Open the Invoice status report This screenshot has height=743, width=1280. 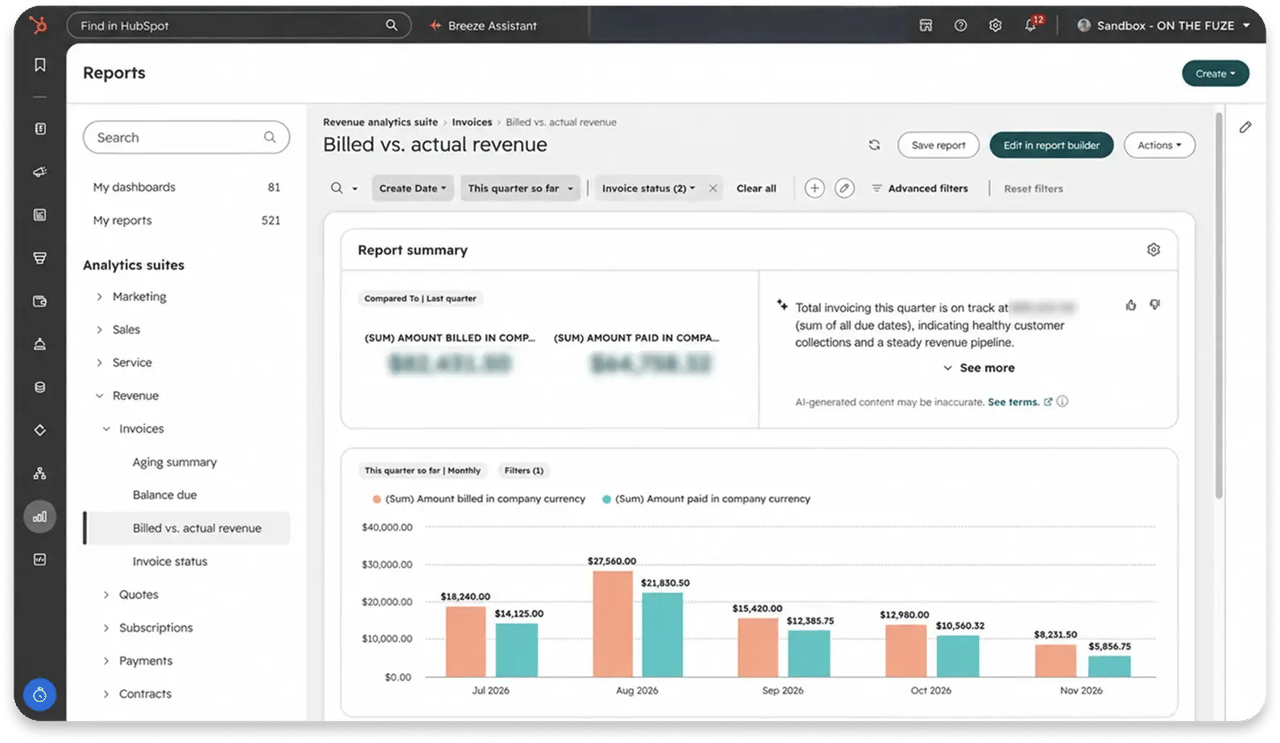pos(170,561)
